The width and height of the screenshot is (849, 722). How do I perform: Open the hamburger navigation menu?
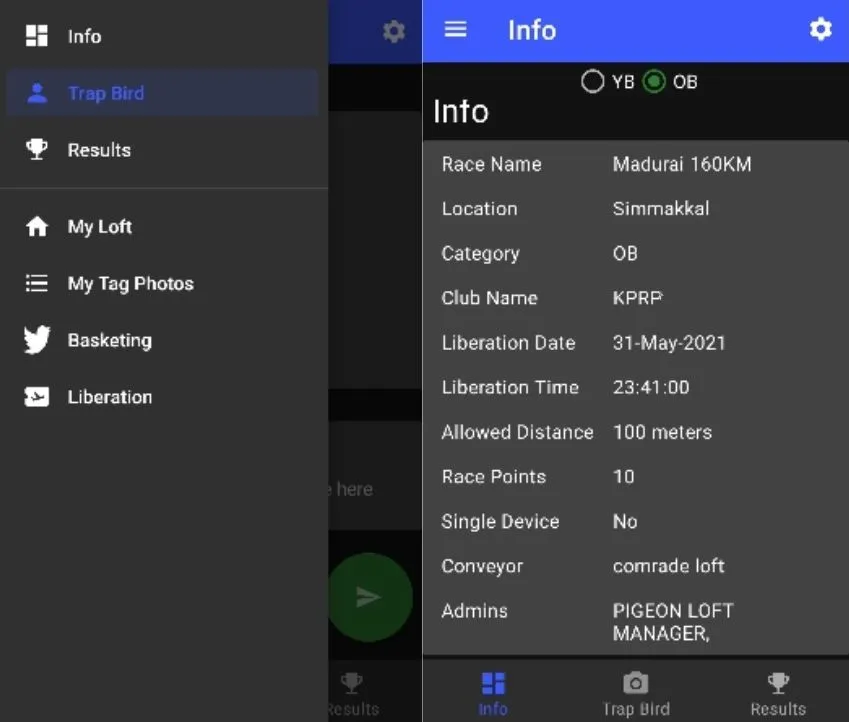pos(455,30)
